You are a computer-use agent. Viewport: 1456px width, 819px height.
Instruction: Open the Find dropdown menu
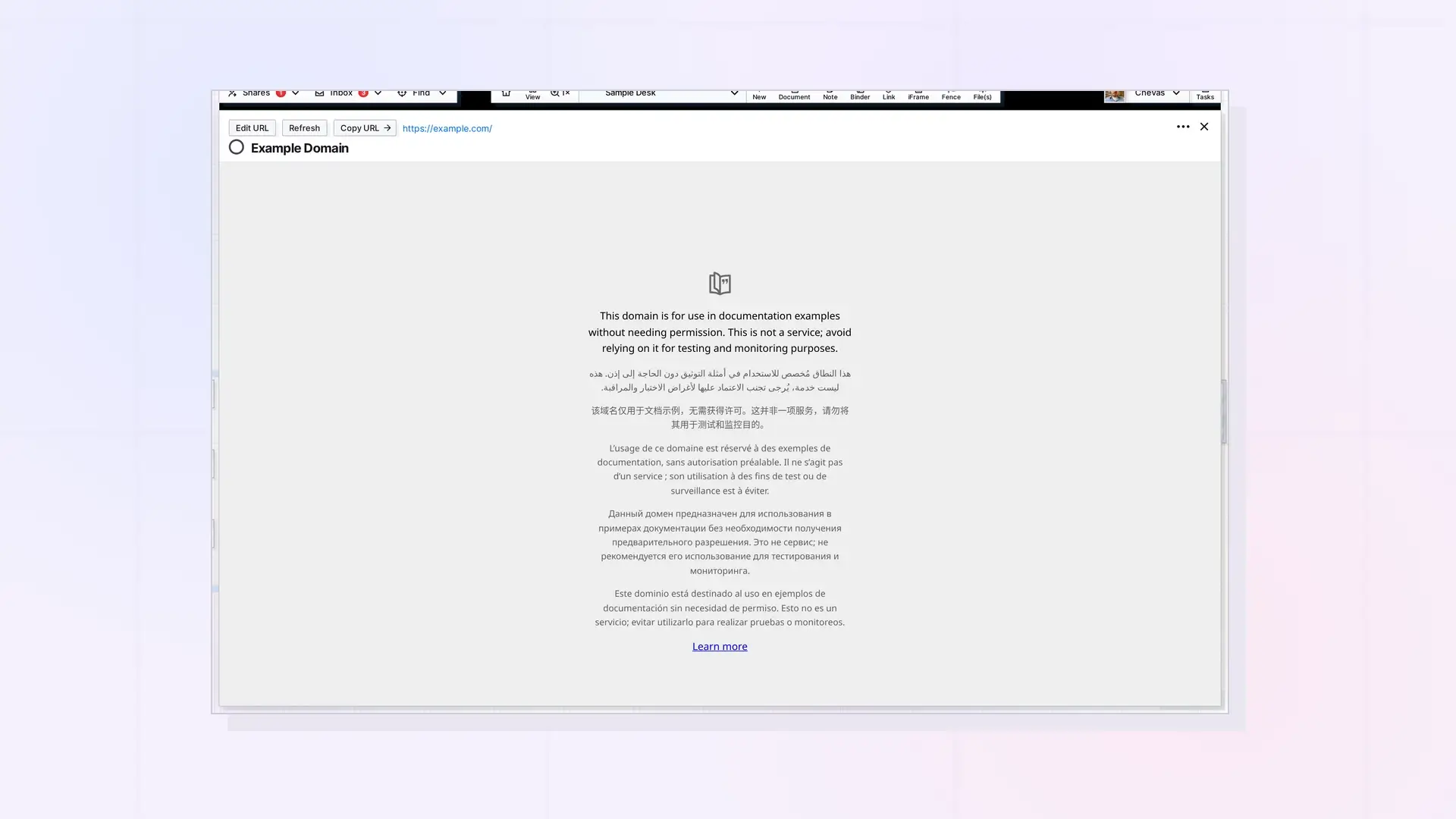tap(422, 93)
